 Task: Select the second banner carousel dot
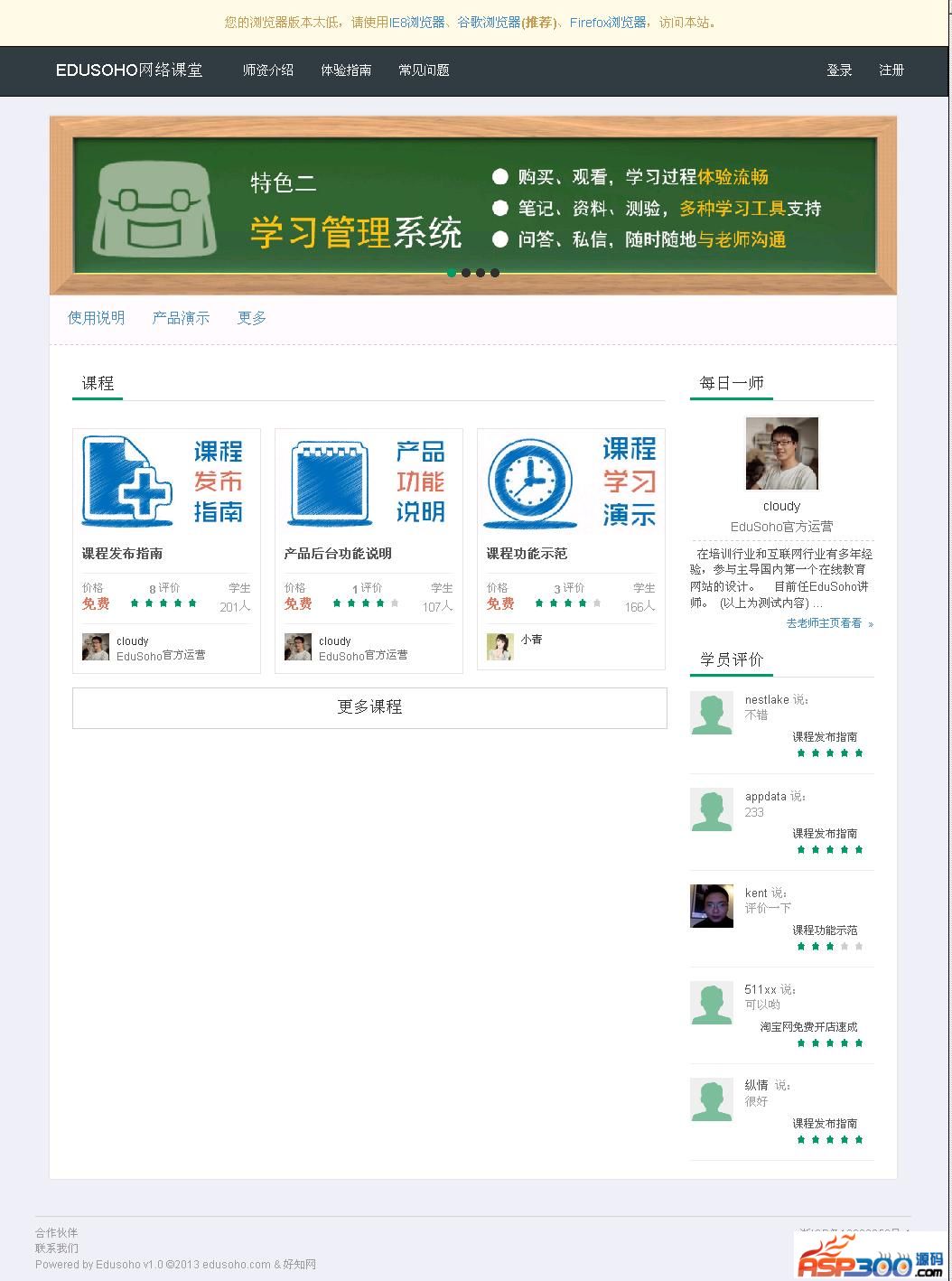click(x=466, y=273)
